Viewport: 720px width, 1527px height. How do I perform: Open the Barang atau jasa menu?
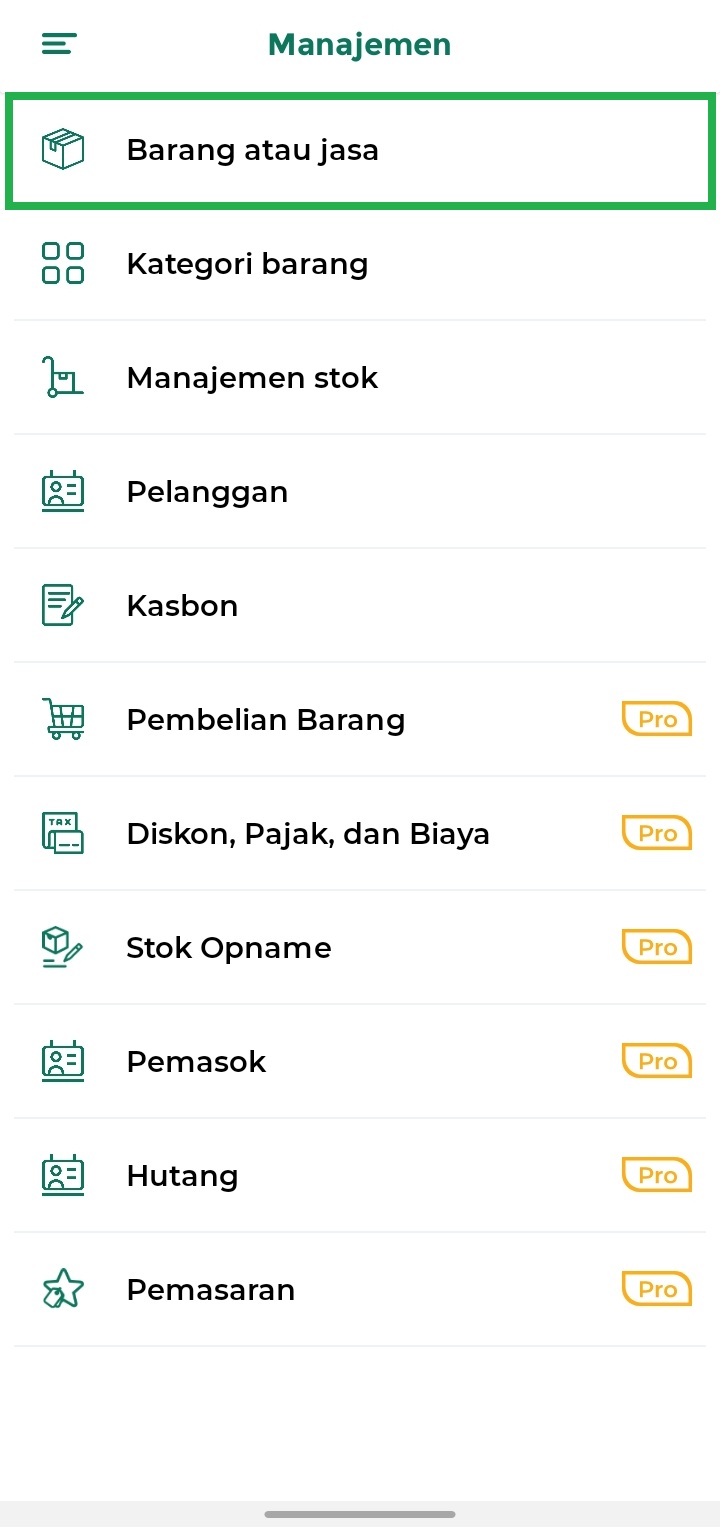click(252, 150)
